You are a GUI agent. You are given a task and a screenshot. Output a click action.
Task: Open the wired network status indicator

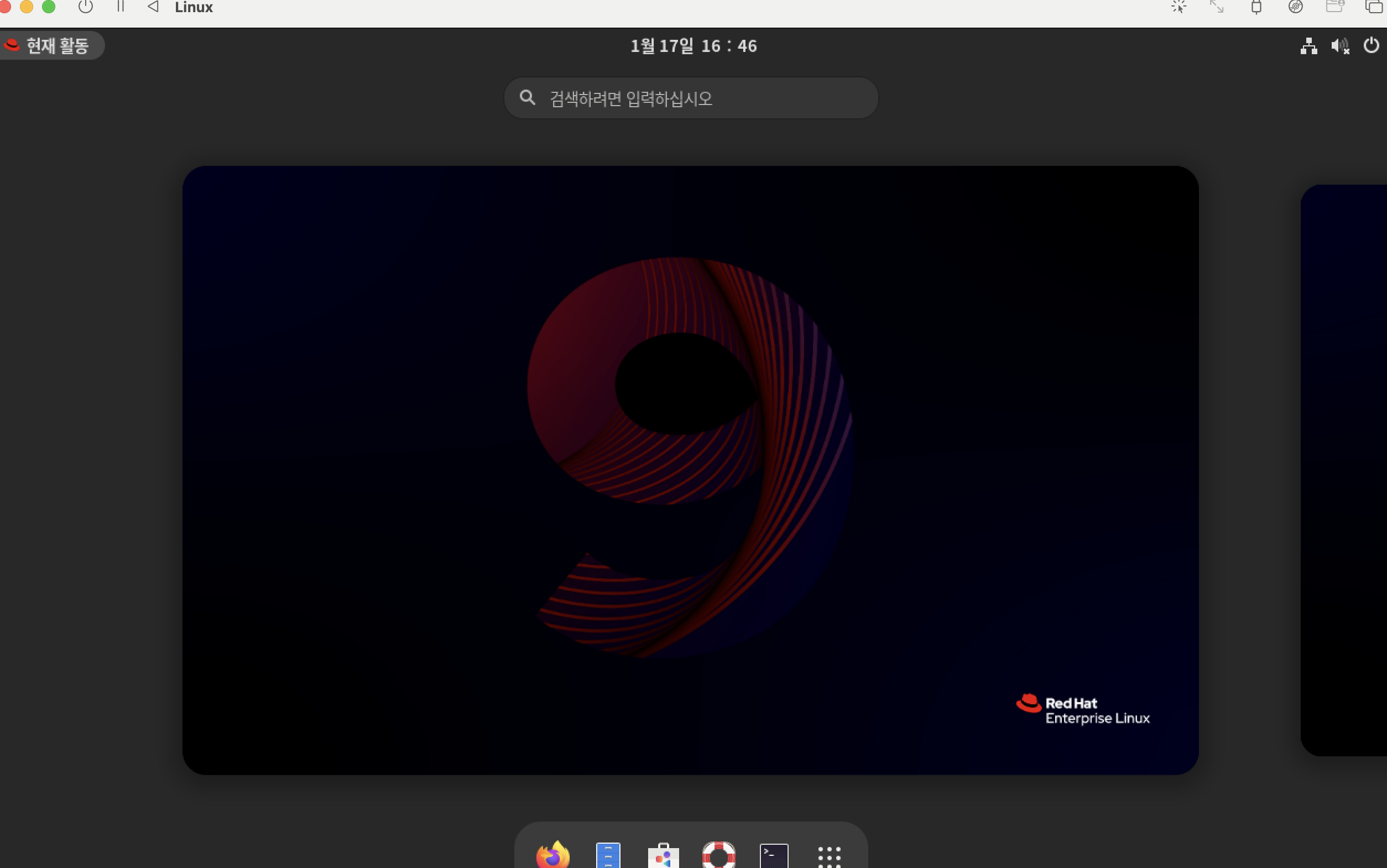(1308, 46)
